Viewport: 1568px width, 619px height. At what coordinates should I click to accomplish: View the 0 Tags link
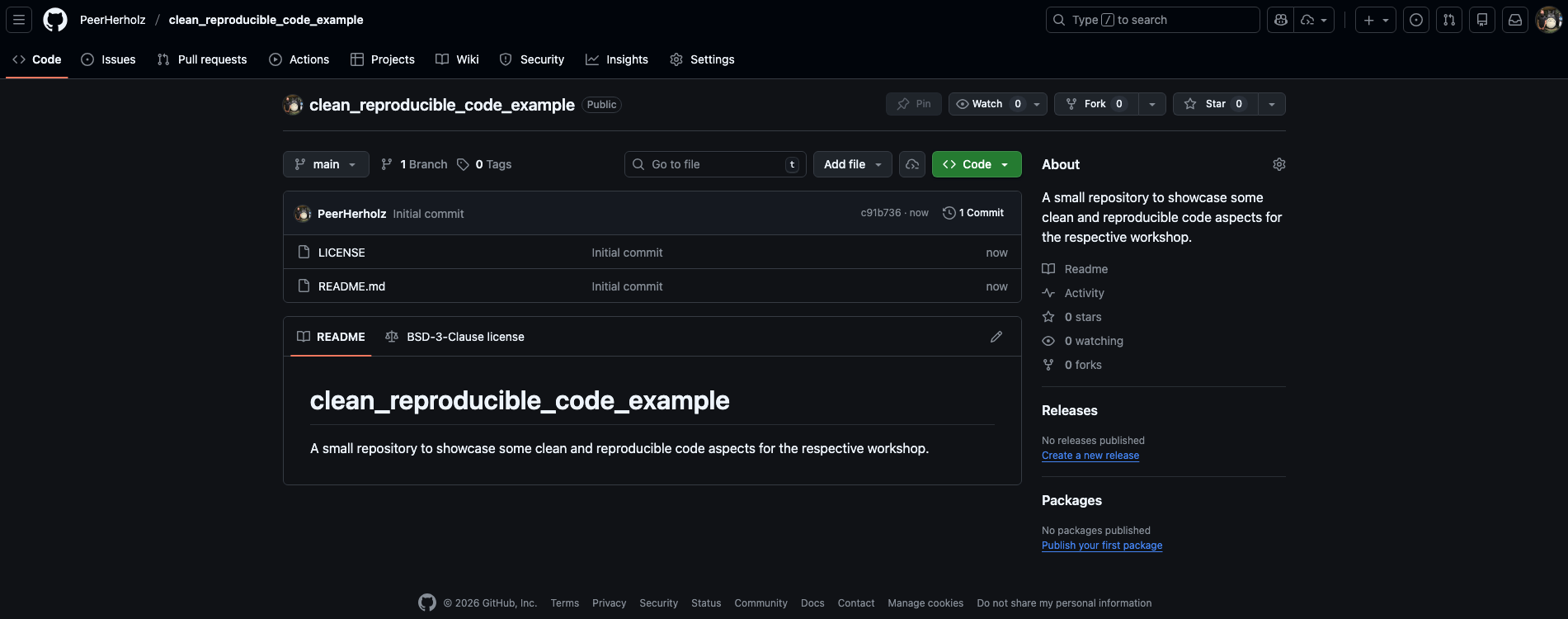[x=484, y=164]
